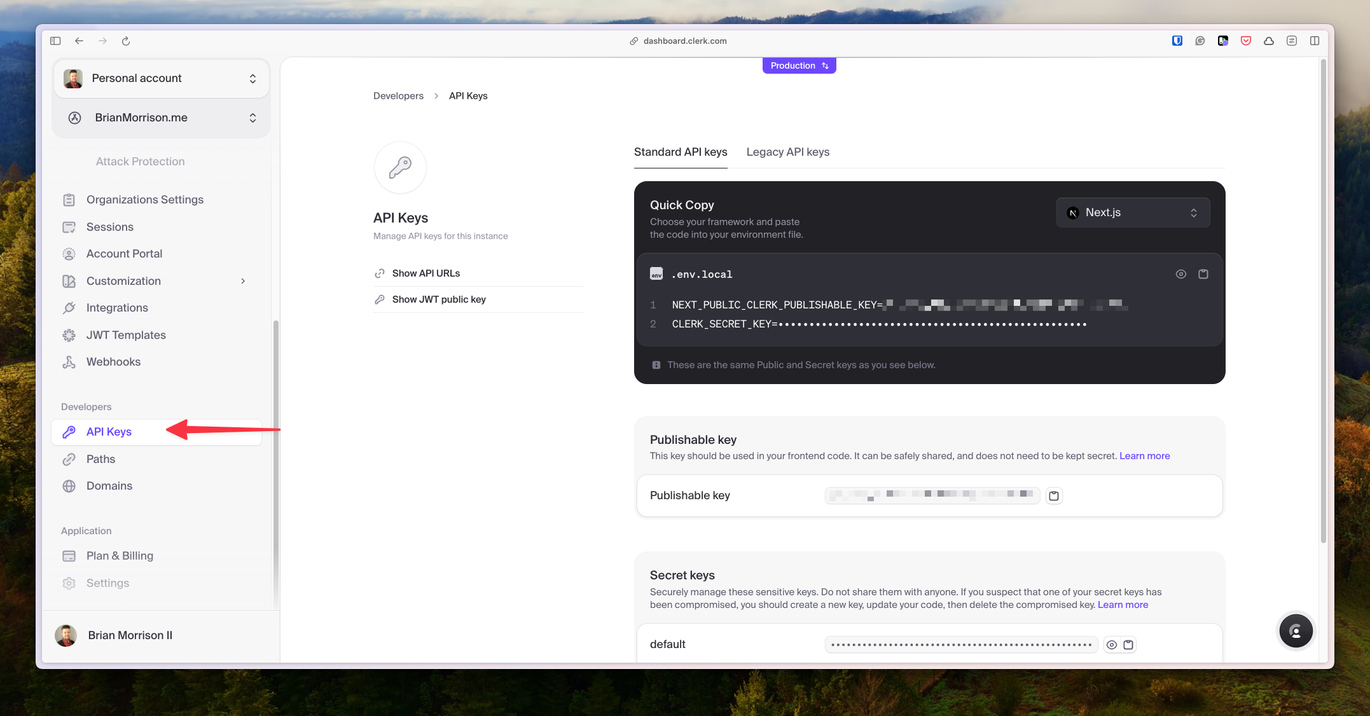Switch to the Legacy API keys tab
Image resolution: width=1370 pixels, height=716 pixels.
(x=788, y=152)
